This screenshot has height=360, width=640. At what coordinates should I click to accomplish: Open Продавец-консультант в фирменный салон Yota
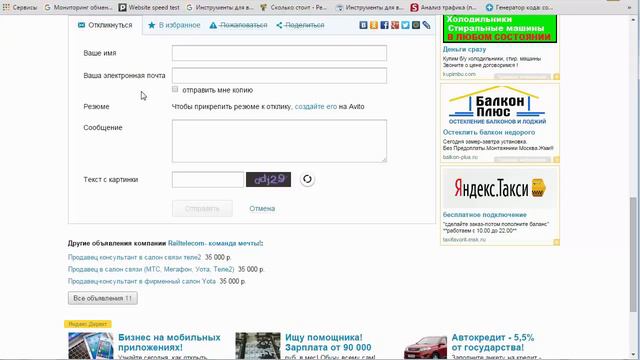[x=142, y=281]
